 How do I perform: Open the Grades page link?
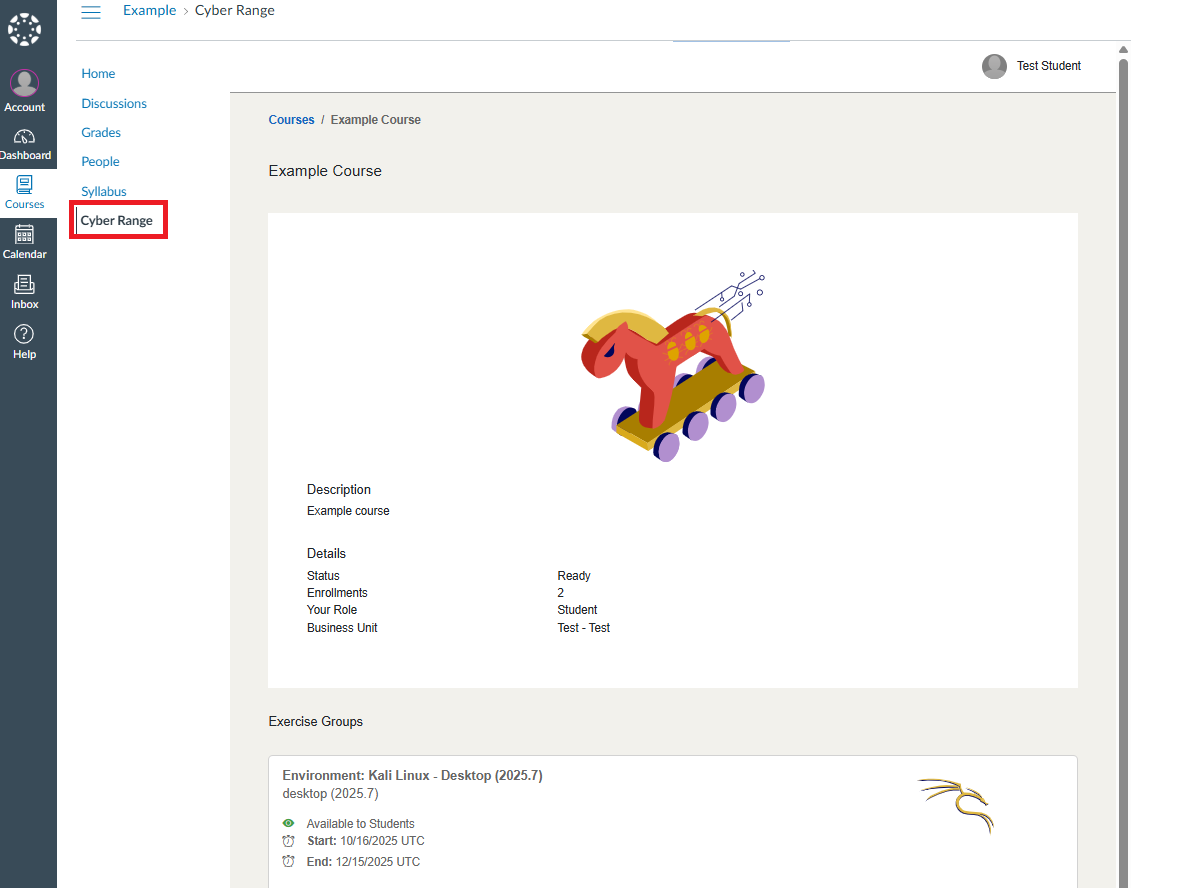coord(100,132)
